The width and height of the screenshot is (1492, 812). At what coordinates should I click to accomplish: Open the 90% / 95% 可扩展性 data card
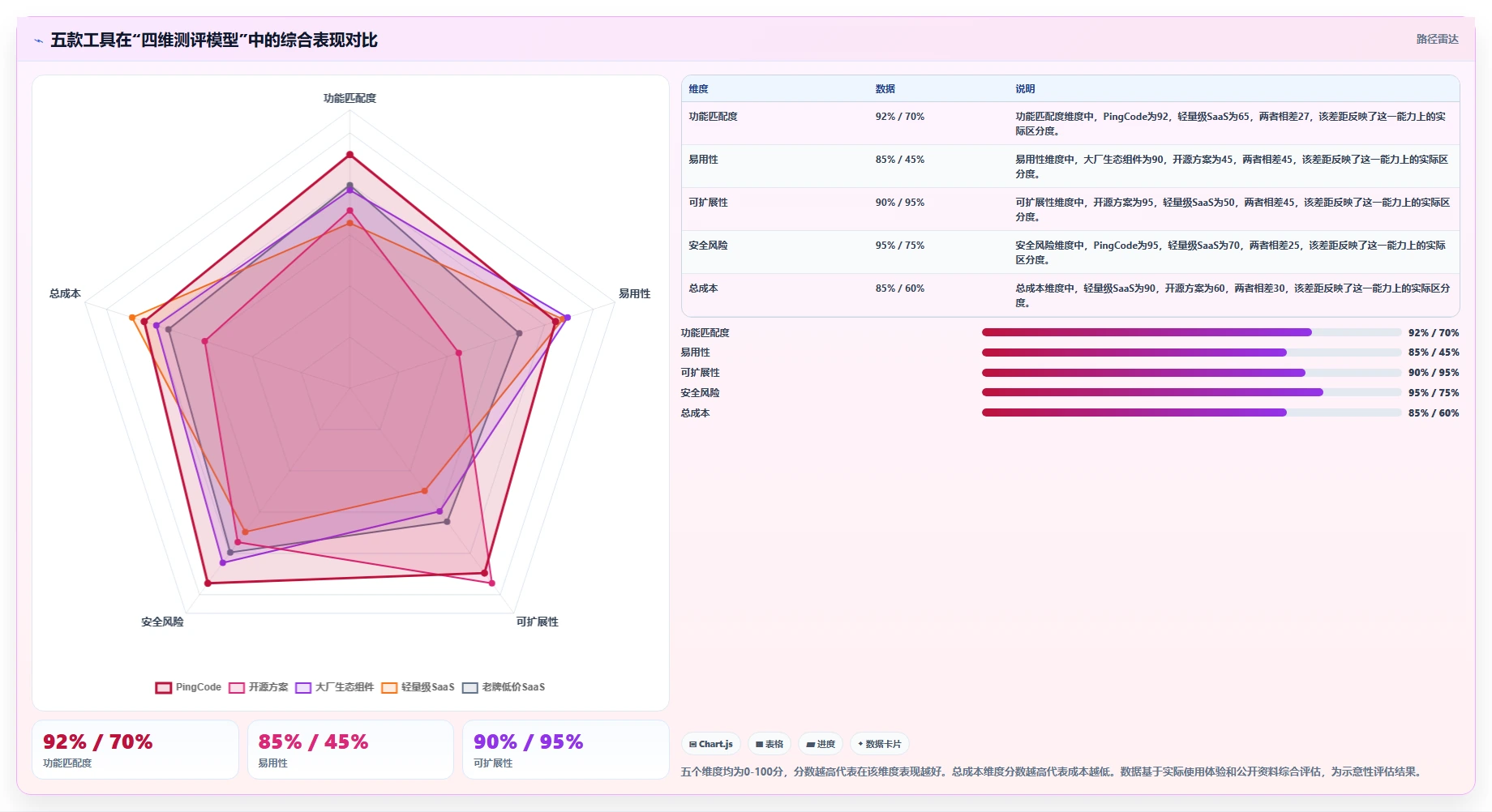point(566,750)
